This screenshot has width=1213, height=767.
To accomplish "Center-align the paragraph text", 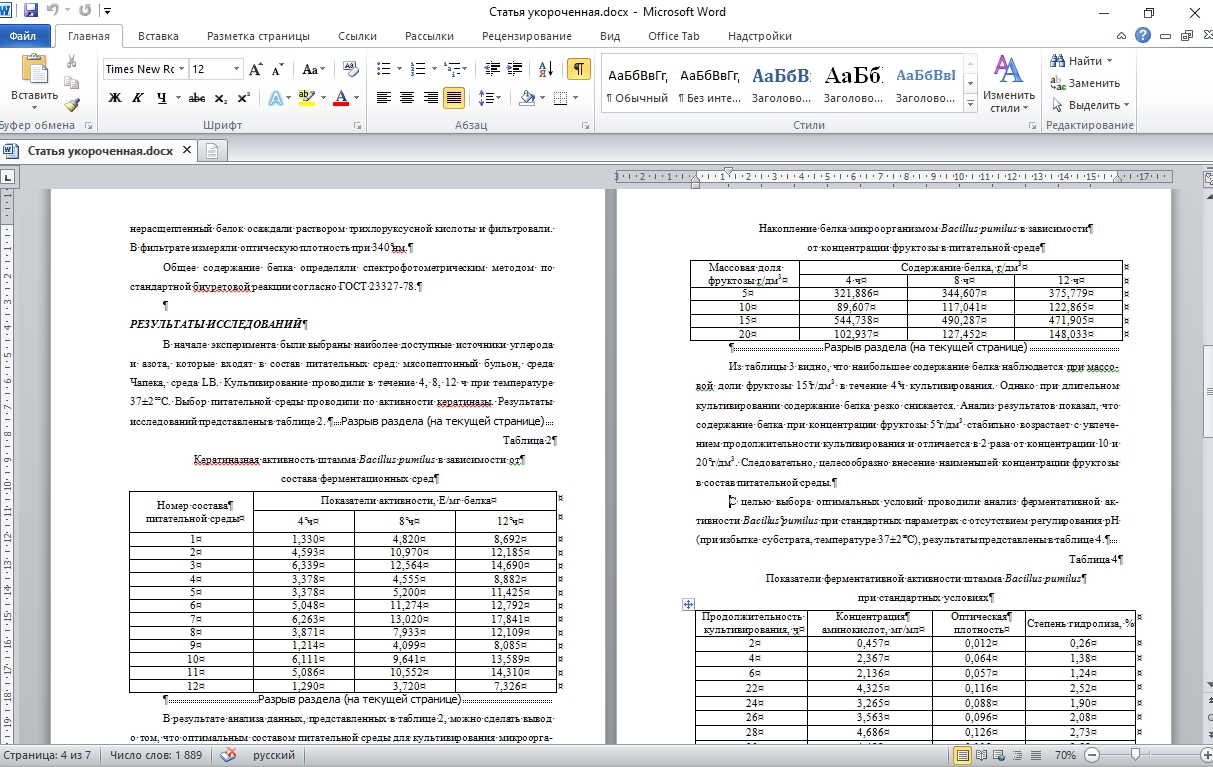I will click(407, 98).
